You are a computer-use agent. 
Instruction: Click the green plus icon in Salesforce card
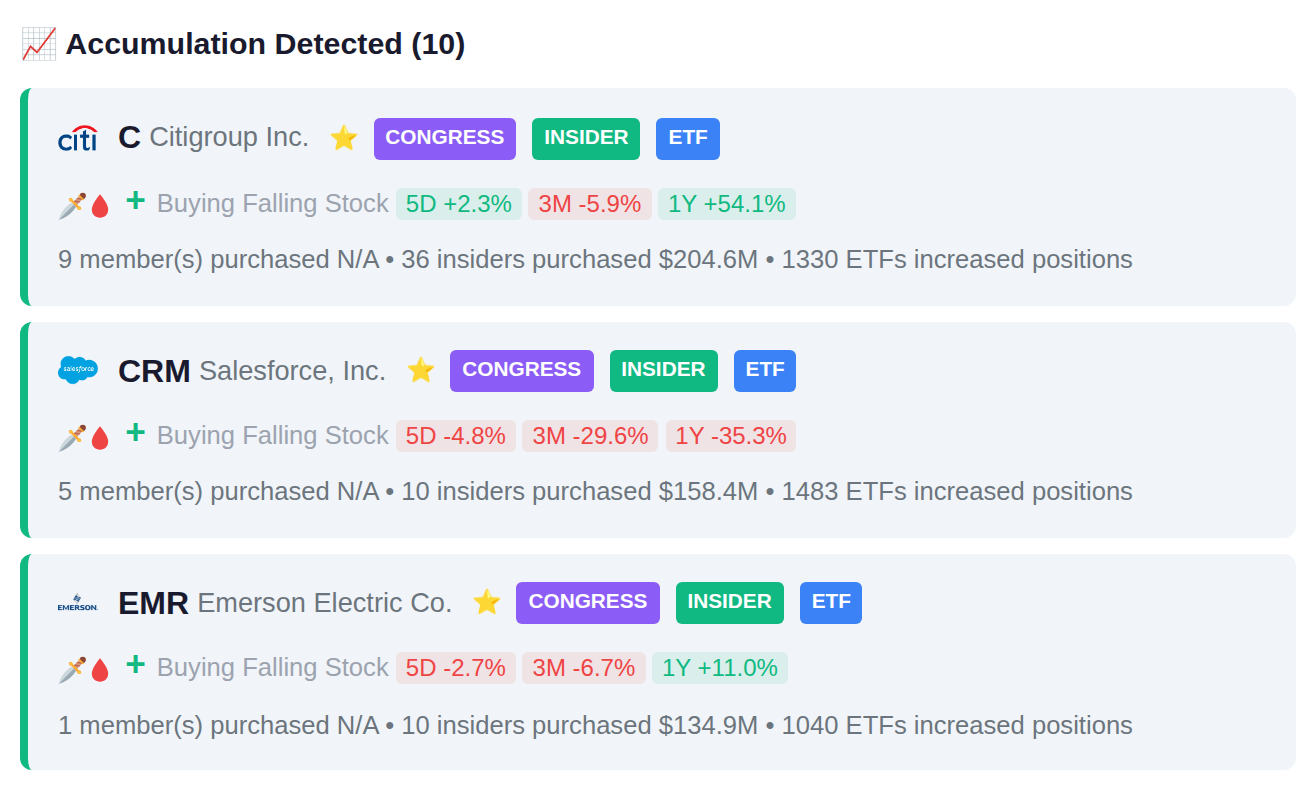tap(136, 433)
